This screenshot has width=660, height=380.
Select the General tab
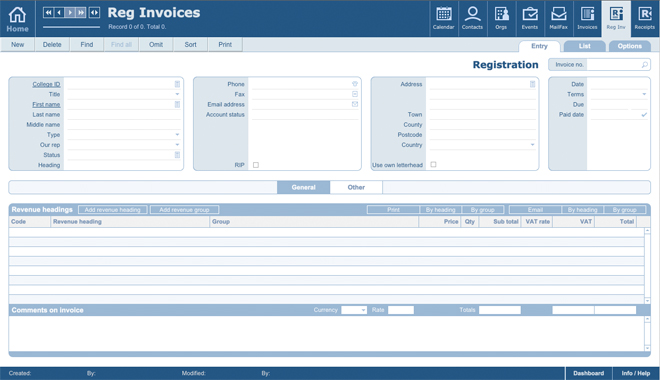click(x=303, y=187)
